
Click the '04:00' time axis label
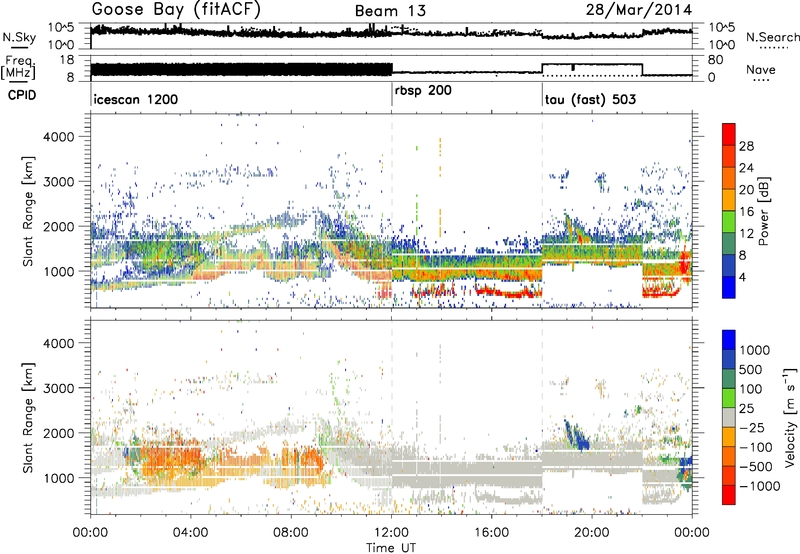(190, 532)
